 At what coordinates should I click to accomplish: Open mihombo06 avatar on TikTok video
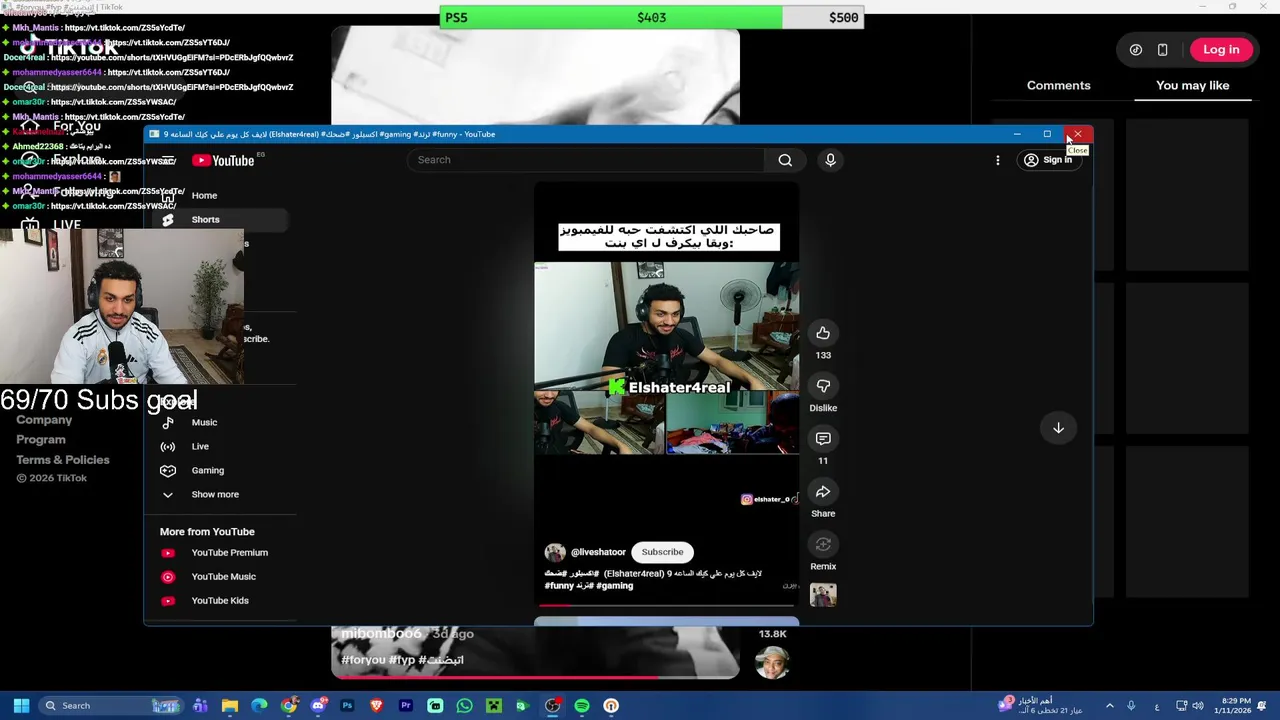tap(771, 662)
